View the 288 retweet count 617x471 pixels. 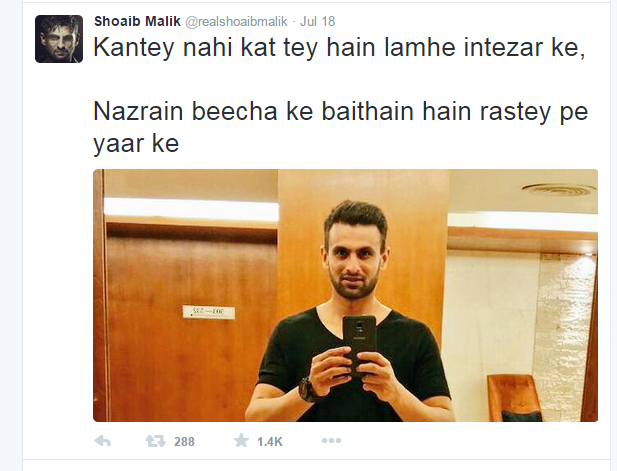(184, 441)
